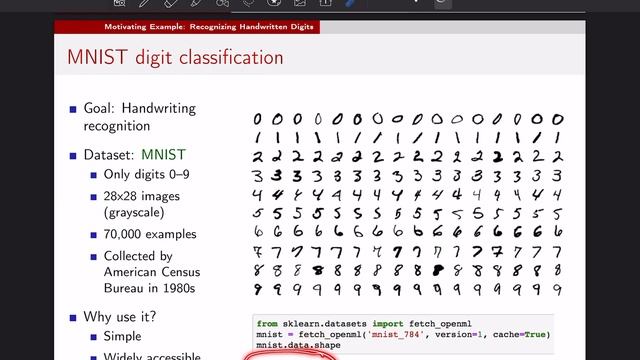640x360 pixels.
Task: Click the 'Widely accessible' sub-bullet
Action: pyautogui.click(x=152, y=356)
